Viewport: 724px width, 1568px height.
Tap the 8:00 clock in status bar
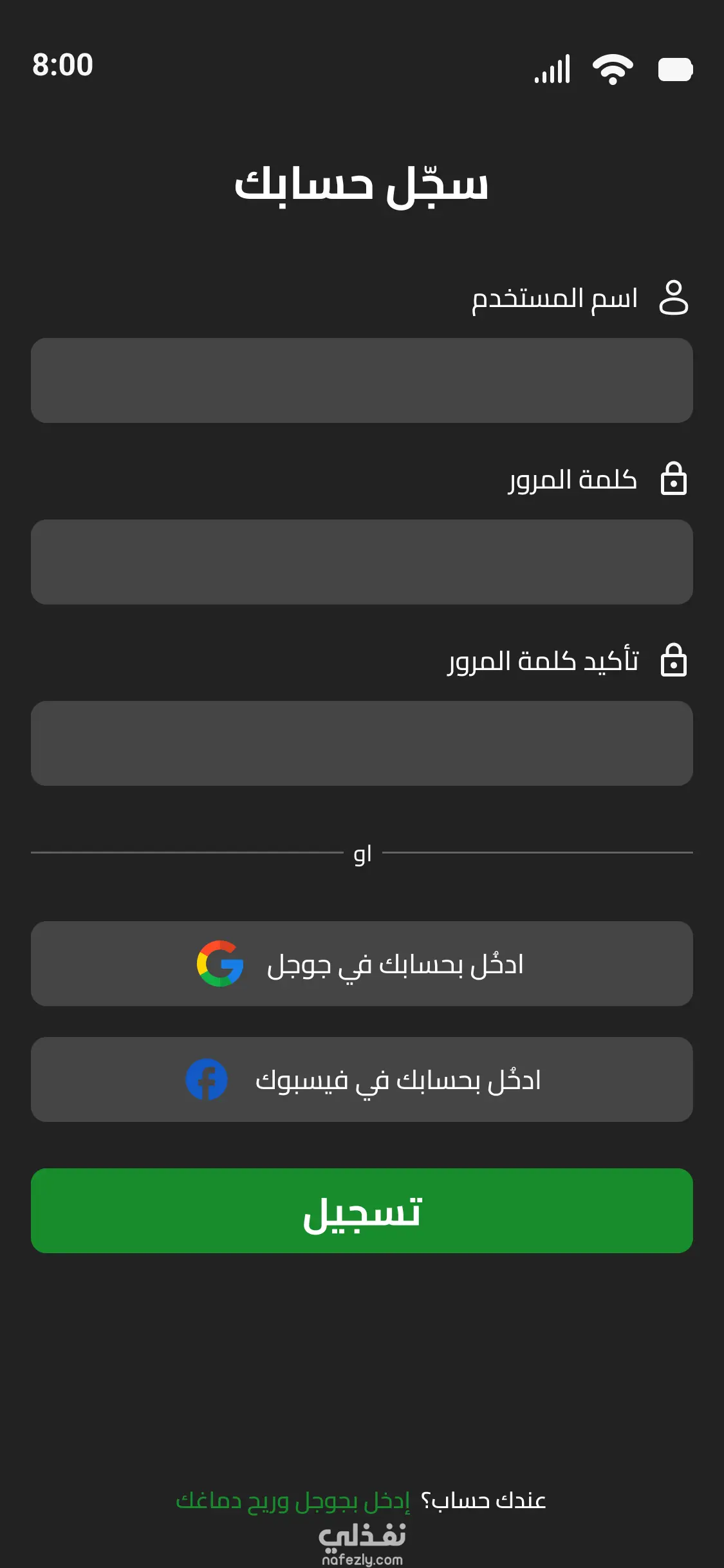[x=63, y=65]
